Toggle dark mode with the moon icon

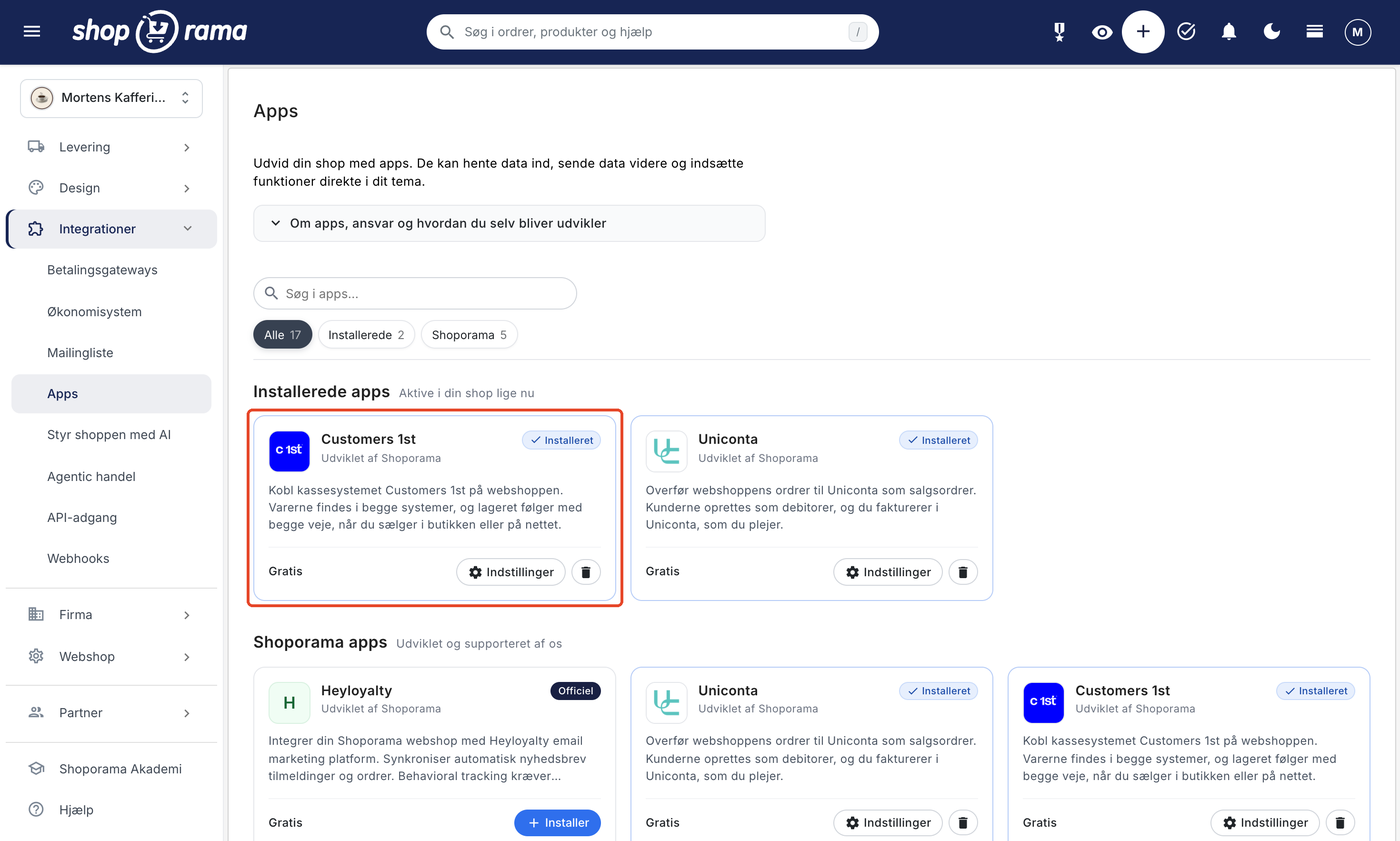[1272, 32]
